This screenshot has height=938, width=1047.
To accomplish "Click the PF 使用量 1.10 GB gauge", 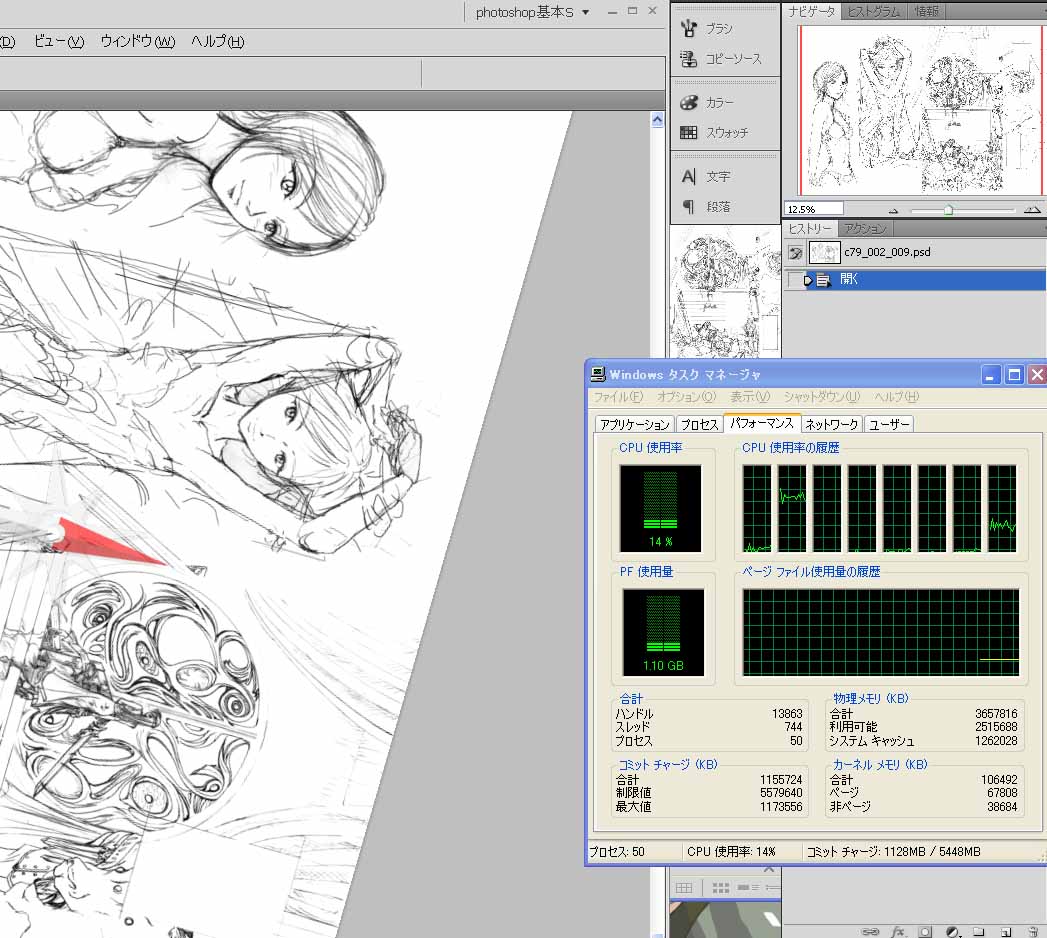I will pyautogui.click(x=663, y=632).
